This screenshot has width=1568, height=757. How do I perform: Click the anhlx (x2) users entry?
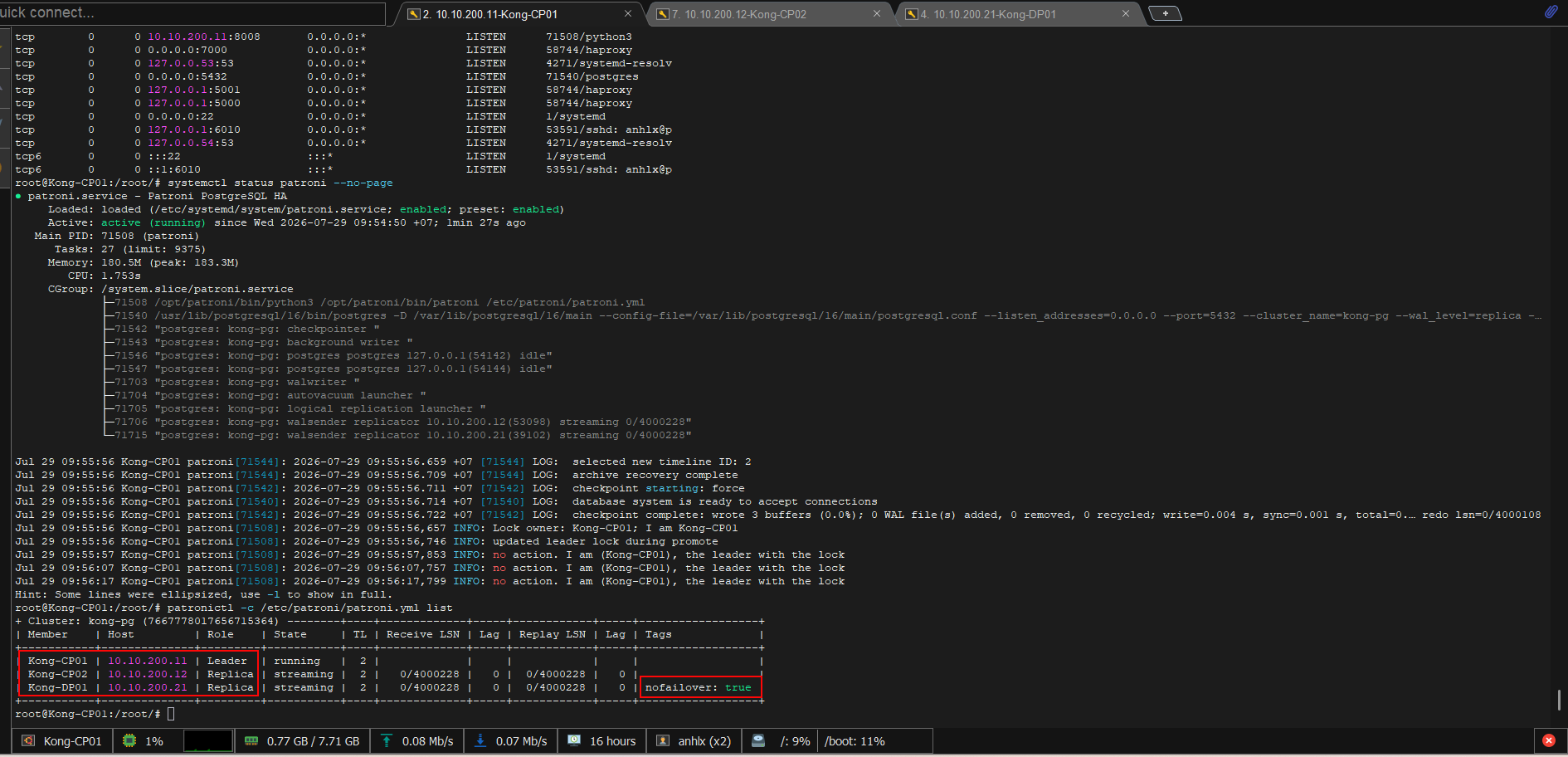pos(704,741)
